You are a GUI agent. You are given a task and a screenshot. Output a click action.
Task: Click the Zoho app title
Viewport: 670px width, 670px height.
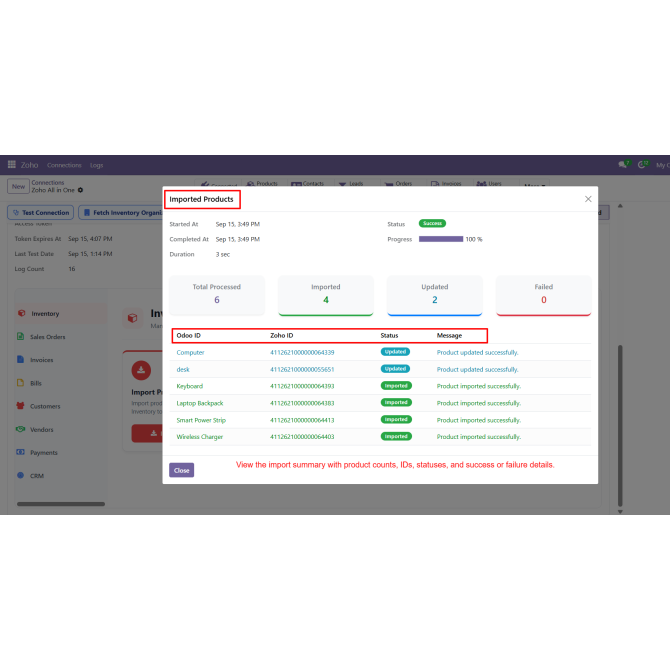[x=29, y=165]
